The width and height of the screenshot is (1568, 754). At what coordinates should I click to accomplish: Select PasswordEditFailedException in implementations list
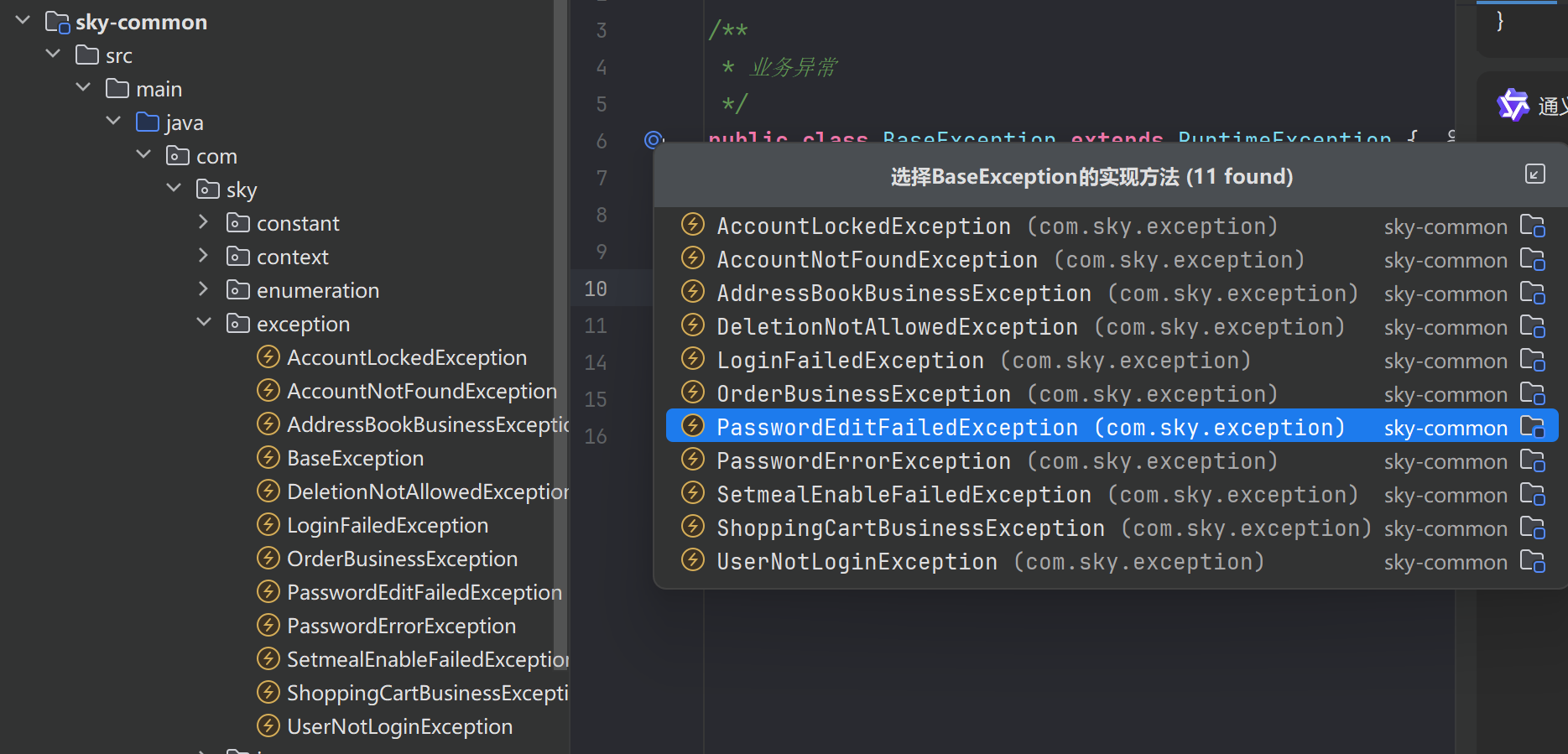coord(896,427)
